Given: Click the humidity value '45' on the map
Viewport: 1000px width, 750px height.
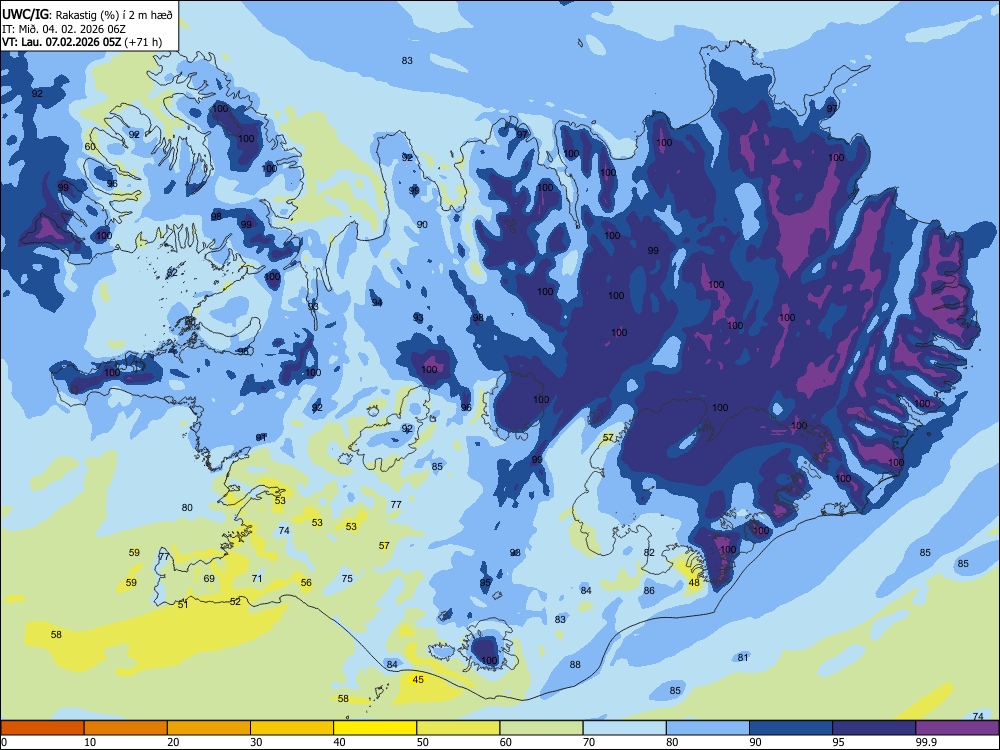Looking at the screenshot, I should pyautogui.click(x=418, y=679).
